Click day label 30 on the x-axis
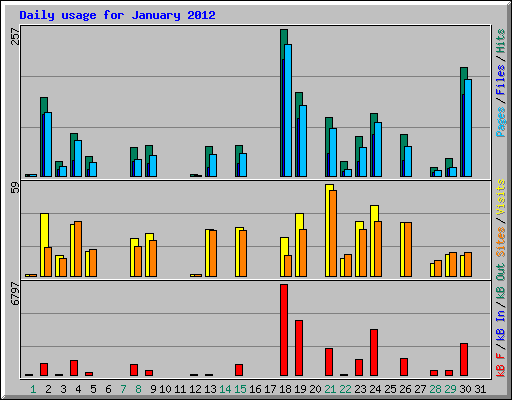512x400 pixels. [465, 389]
